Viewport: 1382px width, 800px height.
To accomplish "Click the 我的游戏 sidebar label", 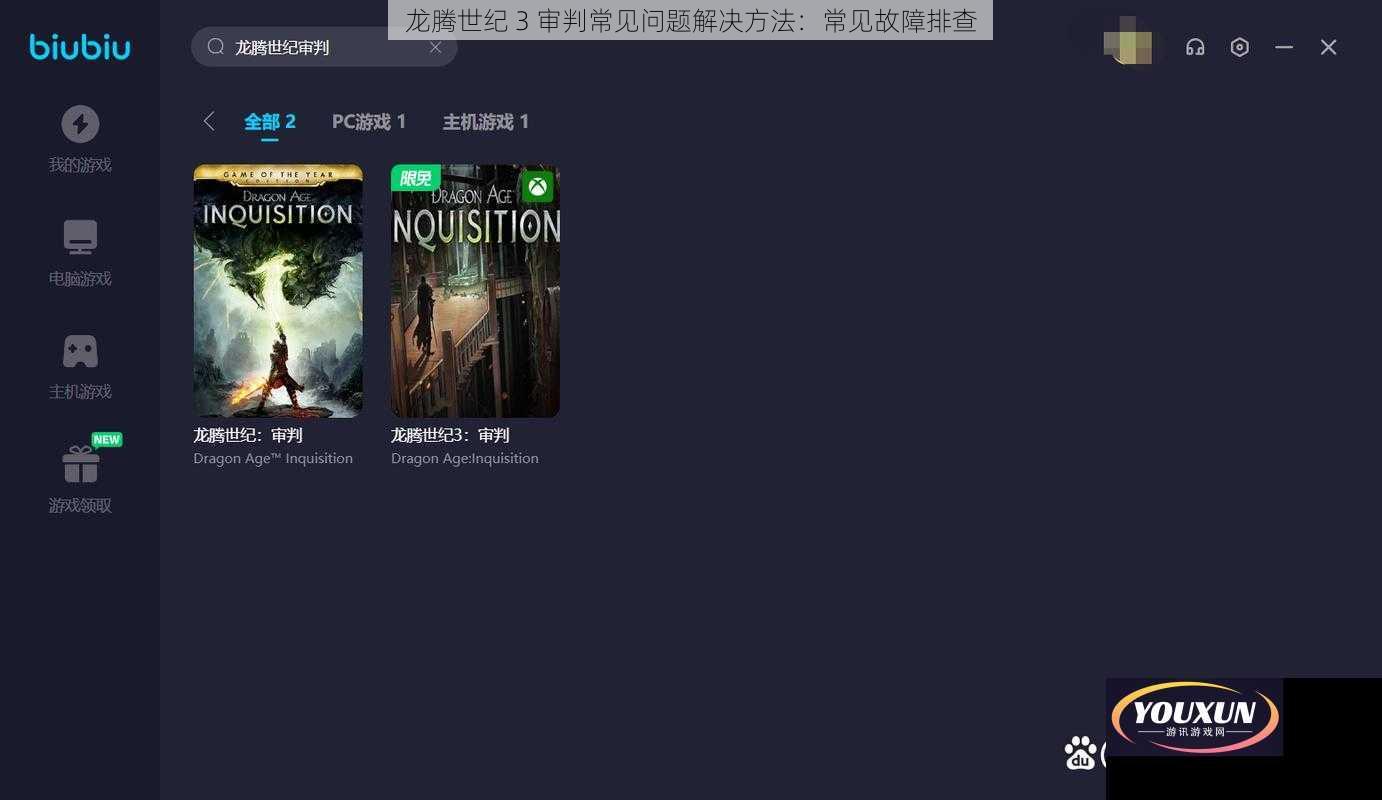I will click(x=80, y=165).
